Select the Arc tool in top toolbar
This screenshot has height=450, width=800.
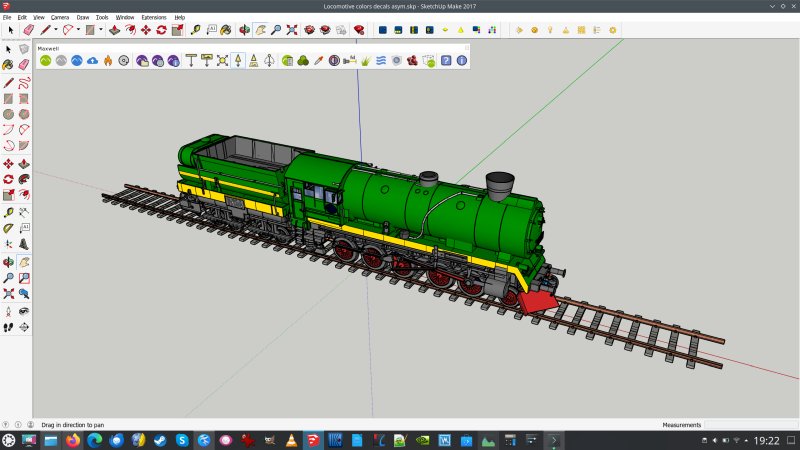click(x=67, y=30)
